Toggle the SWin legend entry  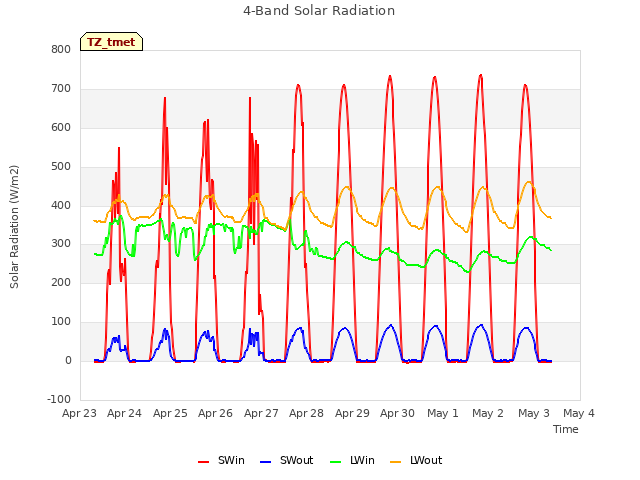pyautogui.click(x=221, y=460)
